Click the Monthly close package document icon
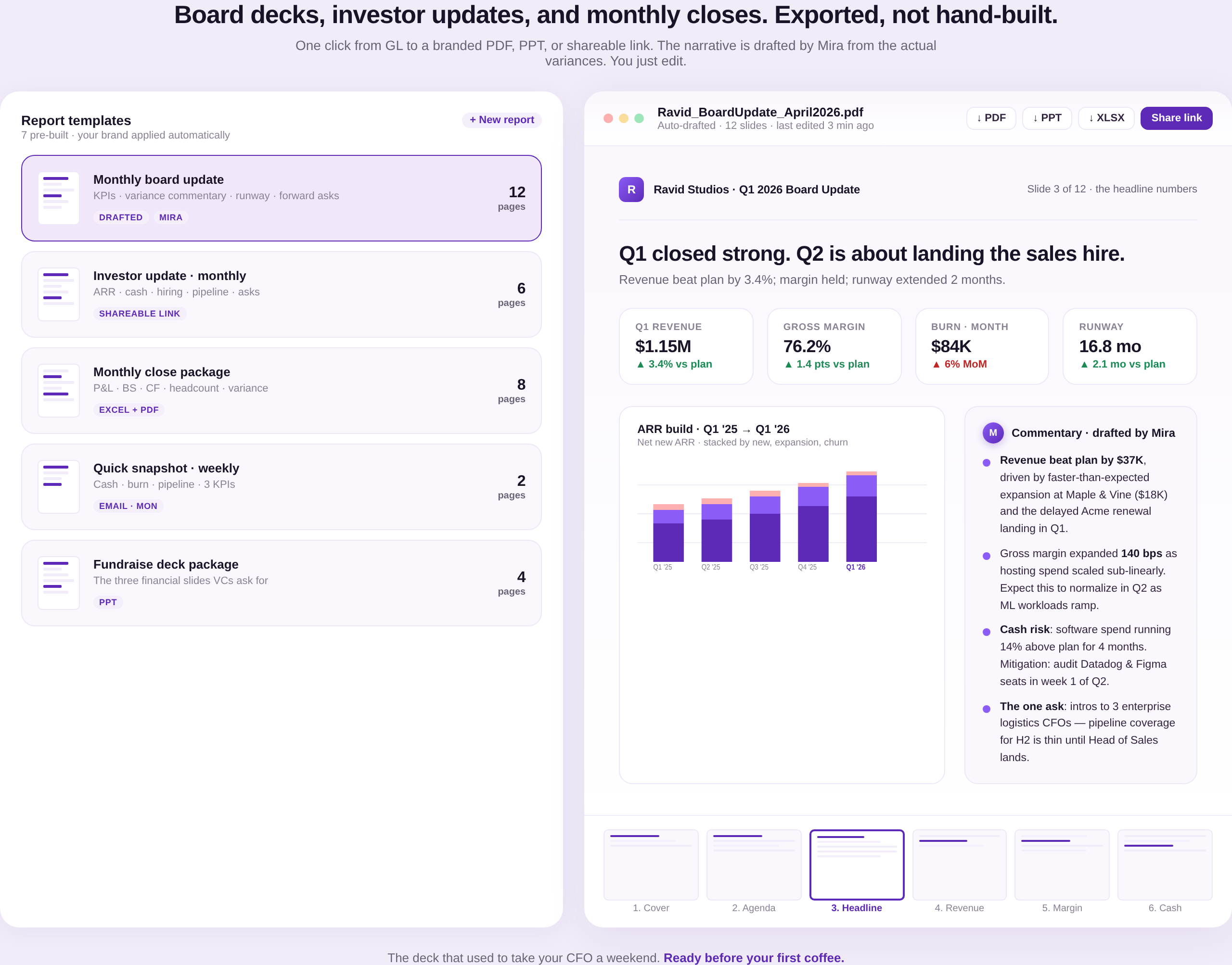The image size is (1232, 965). (x=59, y=391)
